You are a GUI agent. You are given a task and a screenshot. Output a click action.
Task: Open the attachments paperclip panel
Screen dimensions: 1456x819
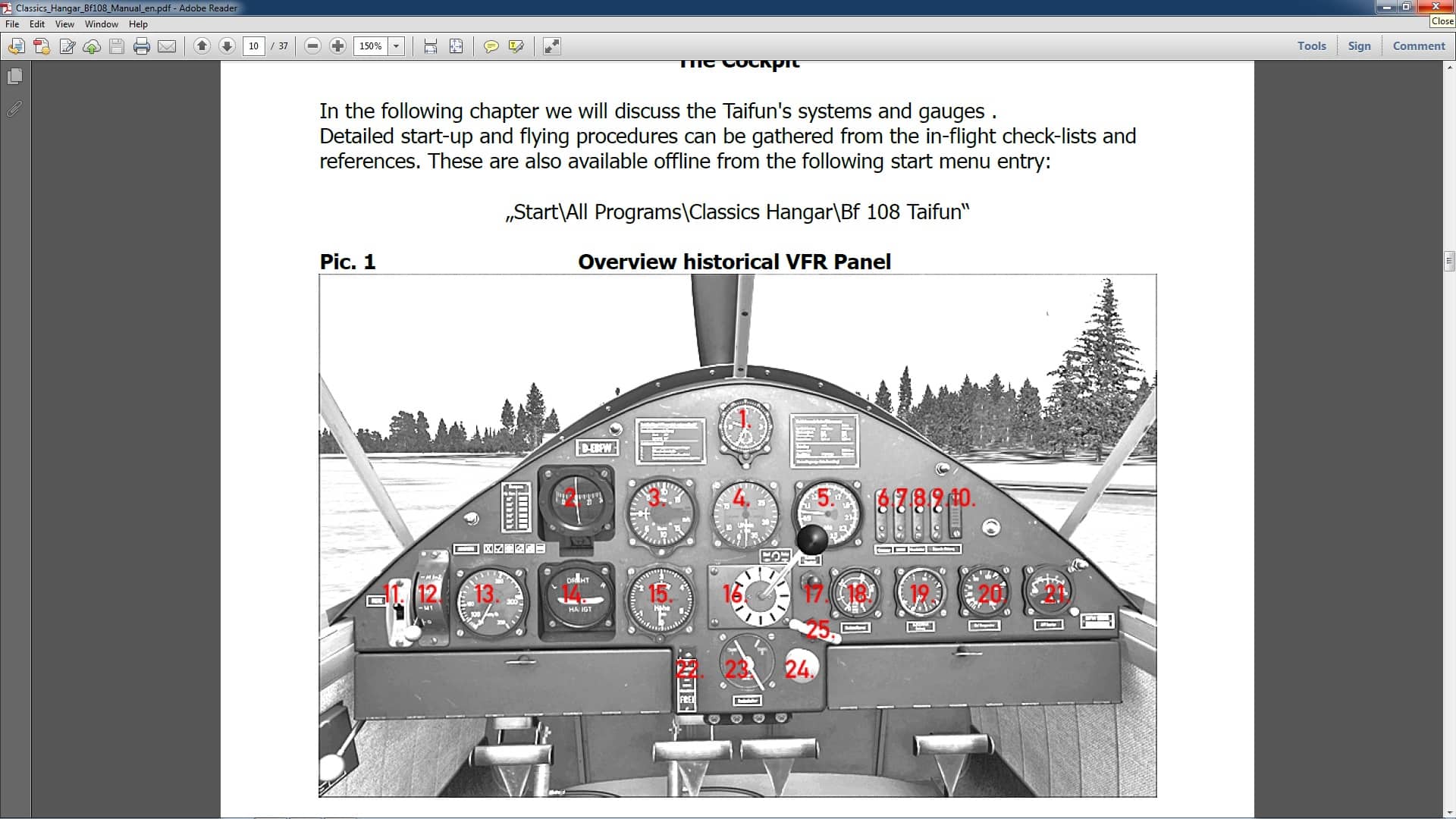14,109
